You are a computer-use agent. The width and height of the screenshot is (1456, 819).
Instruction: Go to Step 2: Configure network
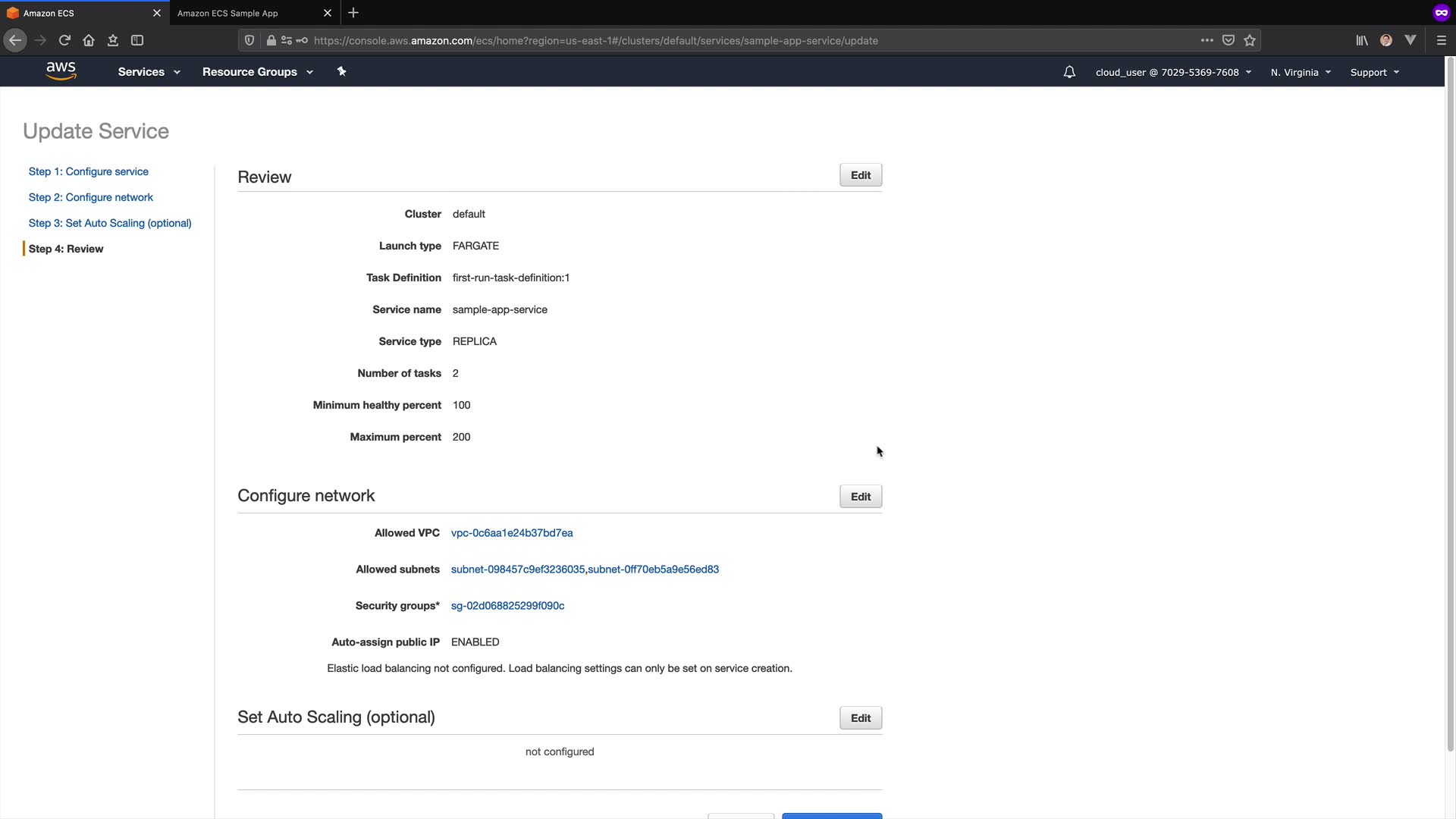click(x=91, y=197)
